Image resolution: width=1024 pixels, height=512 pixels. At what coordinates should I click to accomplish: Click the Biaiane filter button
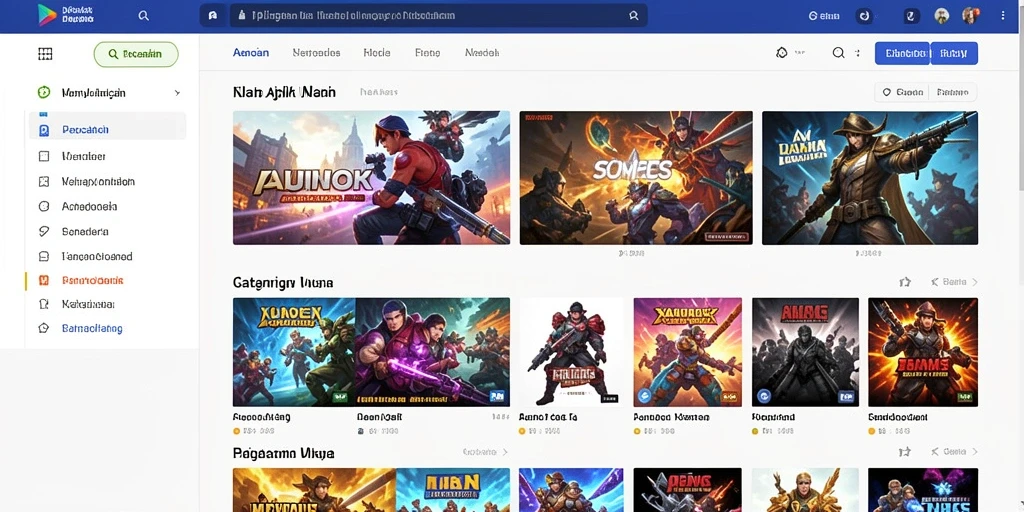[952, 93]
